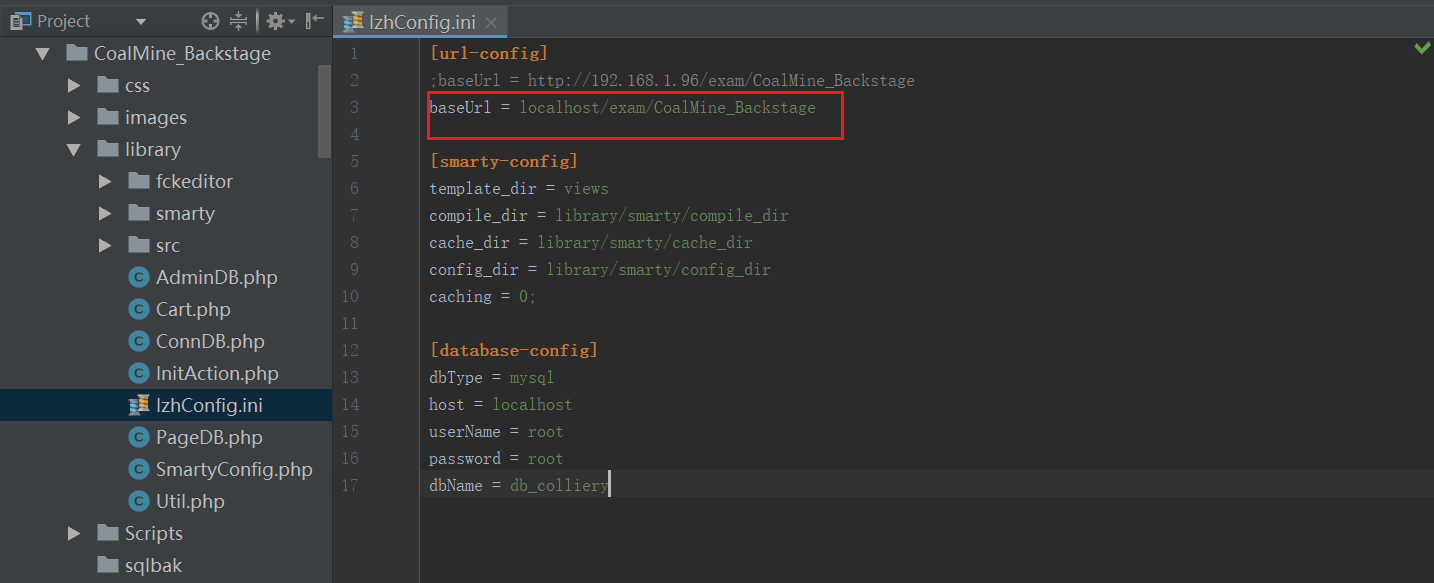Select the Scripts folder icon
The image size is (1434, 583).
[108, 533]
